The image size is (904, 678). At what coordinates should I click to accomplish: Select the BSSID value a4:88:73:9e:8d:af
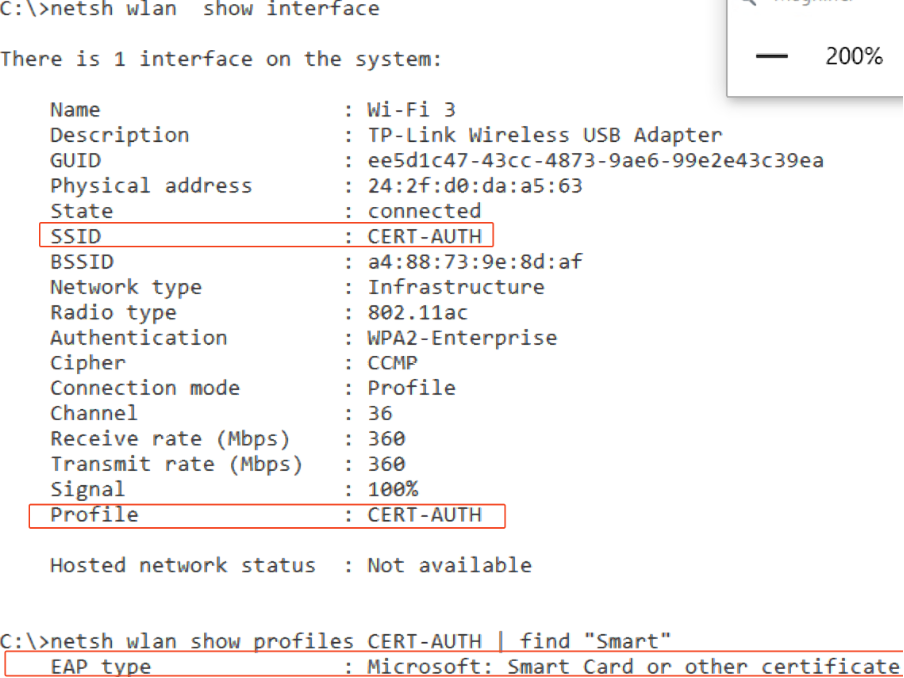pyautogui.click(x=475, y=262)
